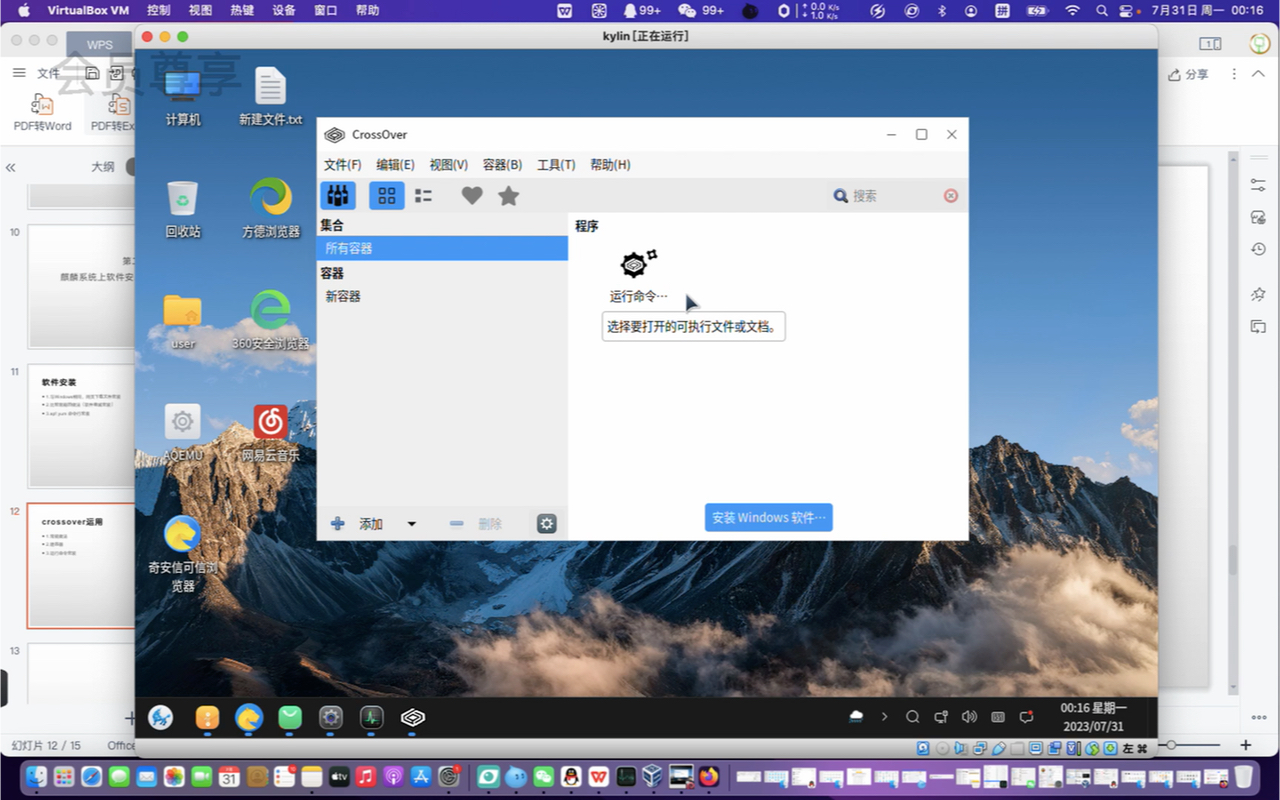Show favorites with the heart icon
Viewport: 1280px width, 800px height.
(x=472, y=196)
